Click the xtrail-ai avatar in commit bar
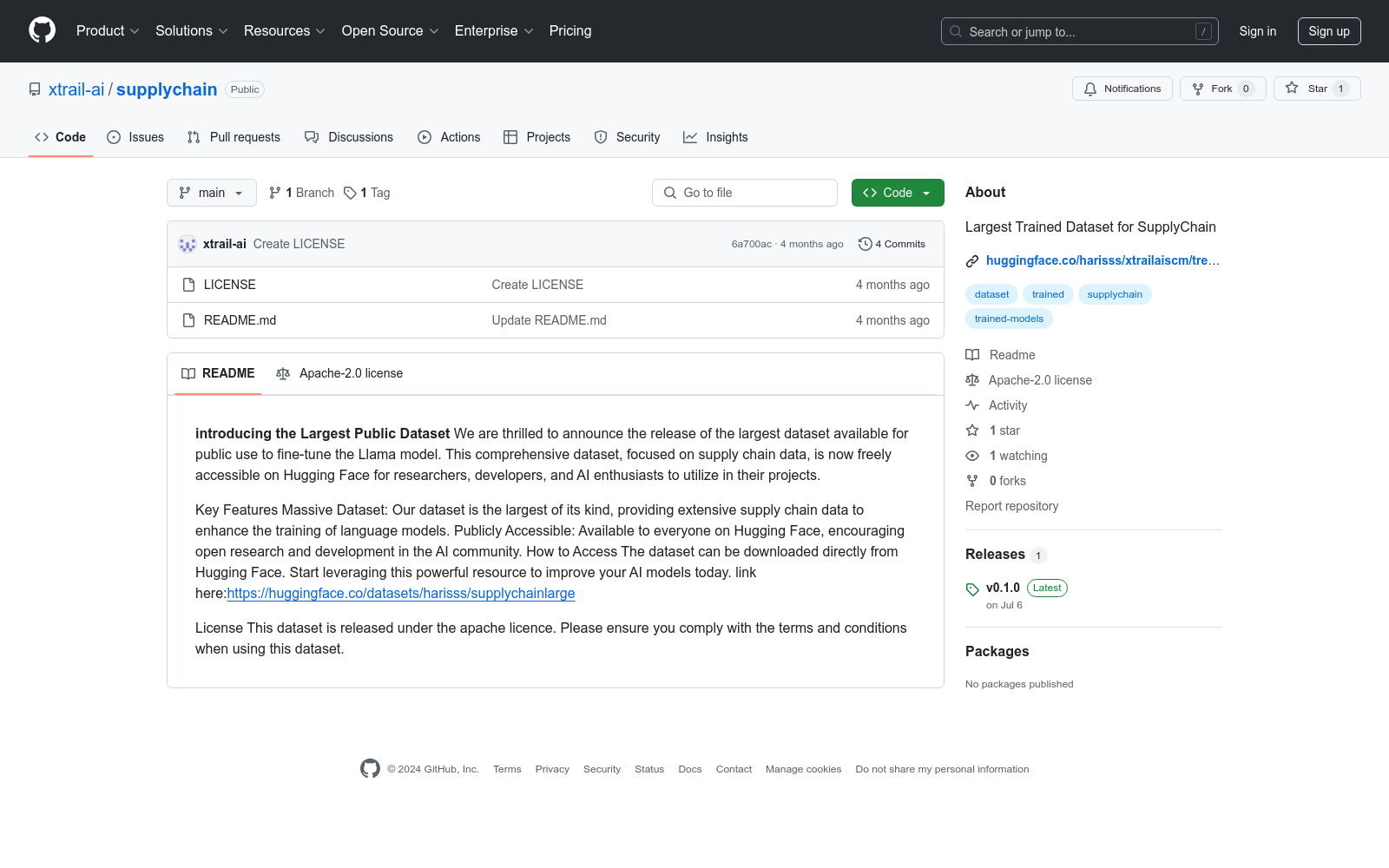 [x=188, y=244]
